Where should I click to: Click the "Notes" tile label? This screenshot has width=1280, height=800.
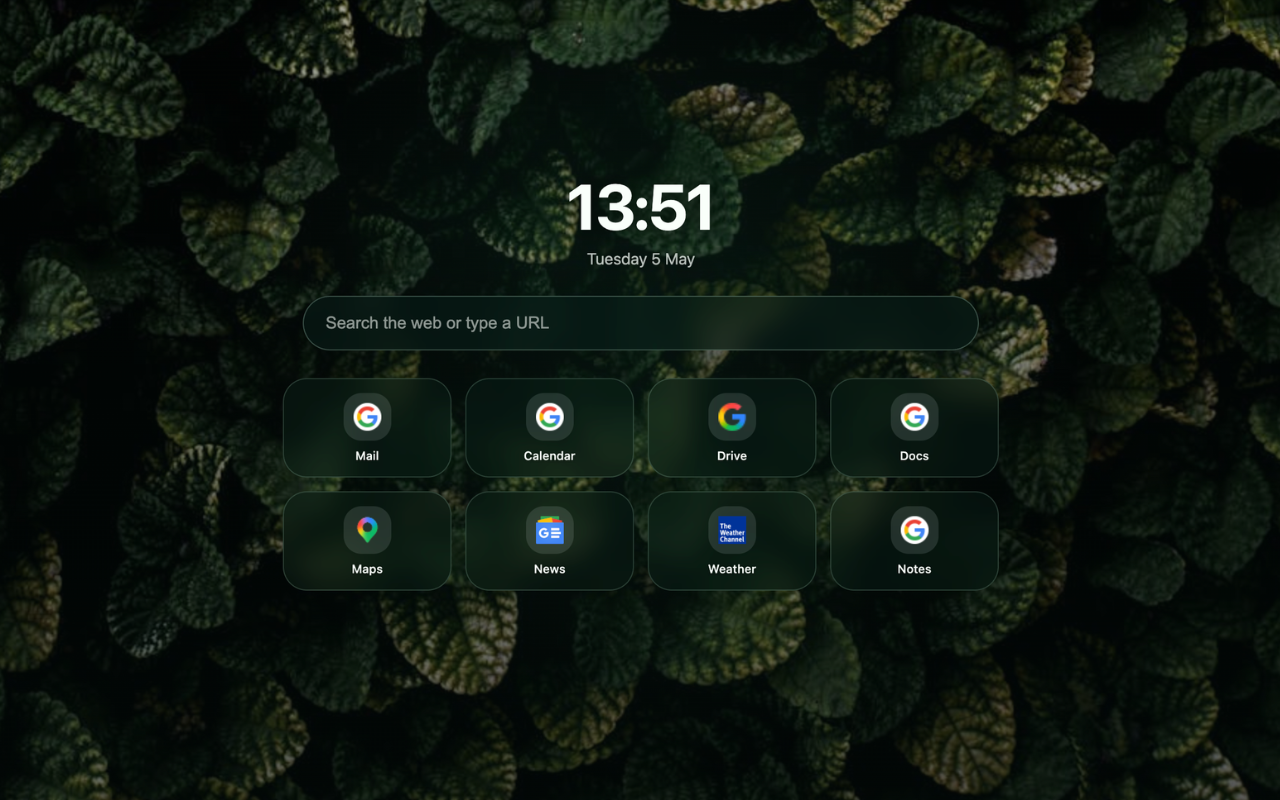[914, 569]
